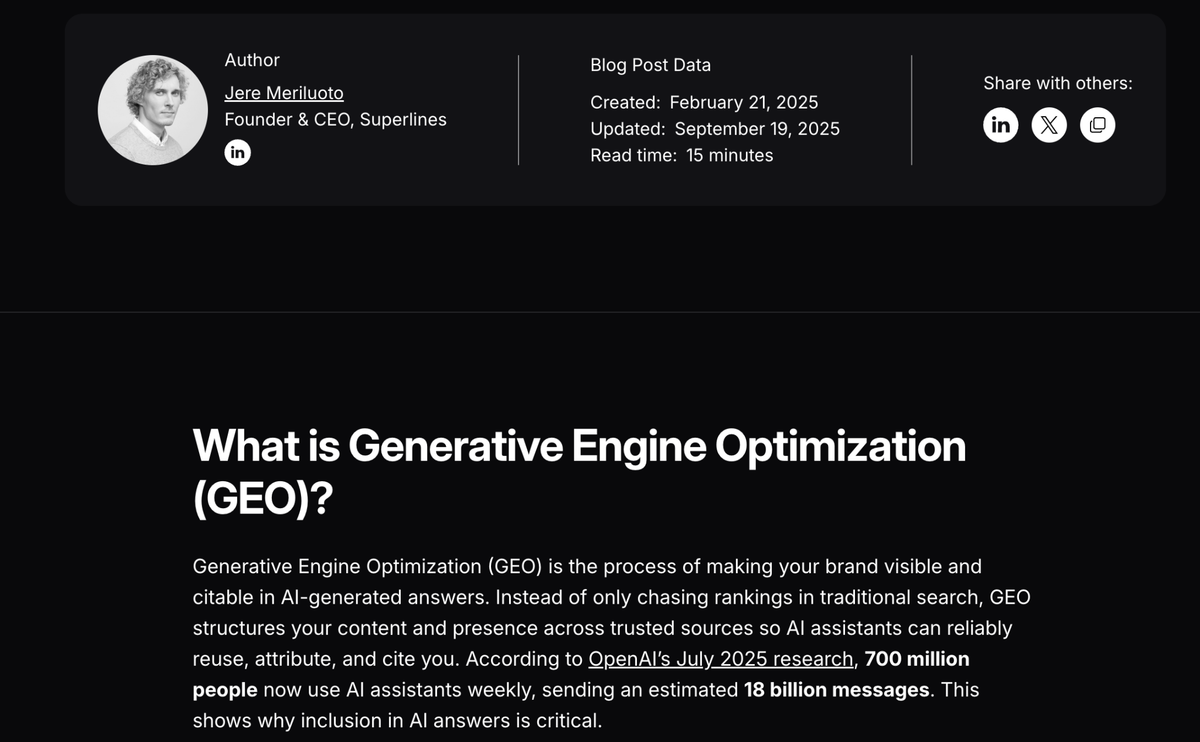
Task: Click the underlined research citation in the paragraph
Action: coord(721,659)
